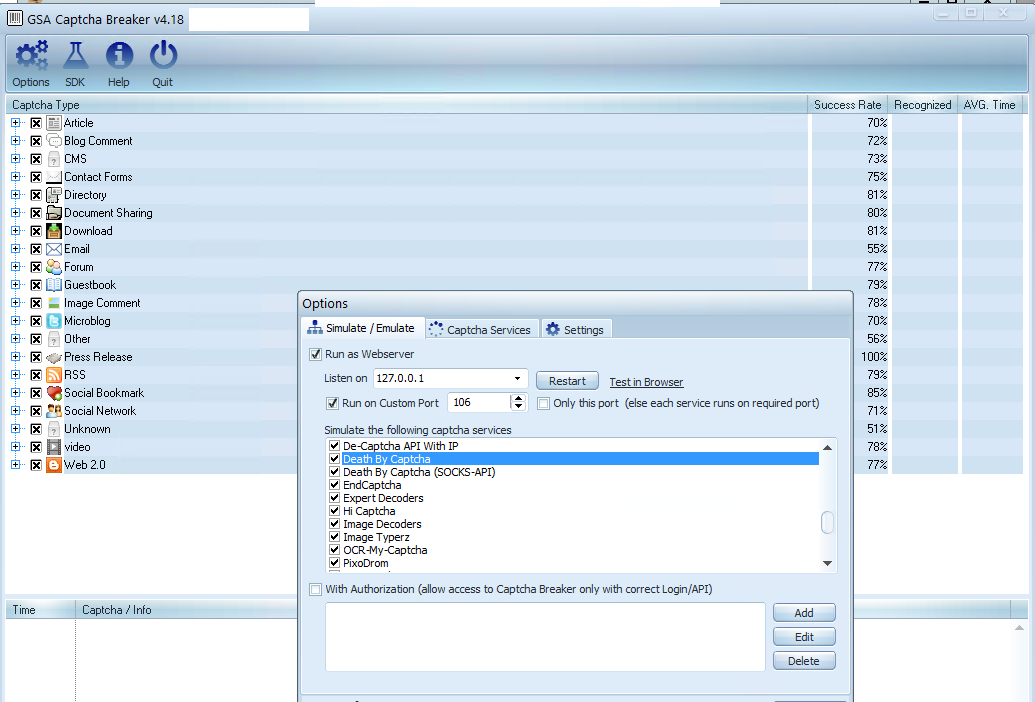Toggle the Article captcha type checkbox
Image resolution: width=1035 pixels, height=702 pixels.
[x=36, y=123]
